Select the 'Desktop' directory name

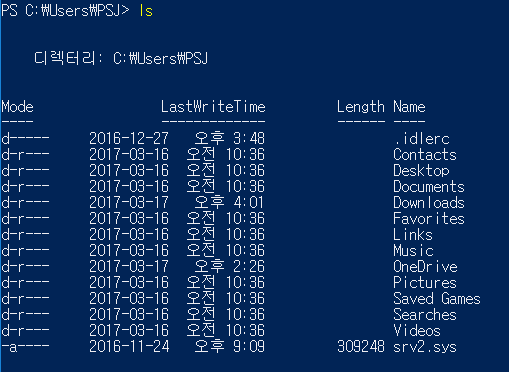point(421,171)
